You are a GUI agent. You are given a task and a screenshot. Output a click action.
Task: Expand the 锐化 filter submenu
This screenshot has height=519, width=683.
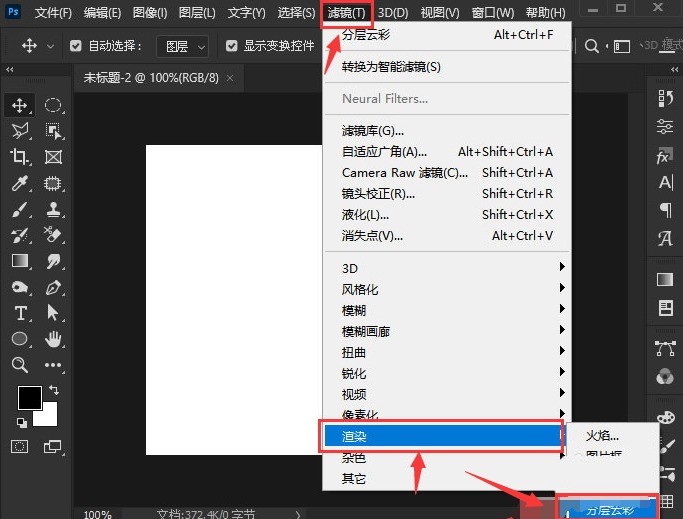click(x=447, y=373)
